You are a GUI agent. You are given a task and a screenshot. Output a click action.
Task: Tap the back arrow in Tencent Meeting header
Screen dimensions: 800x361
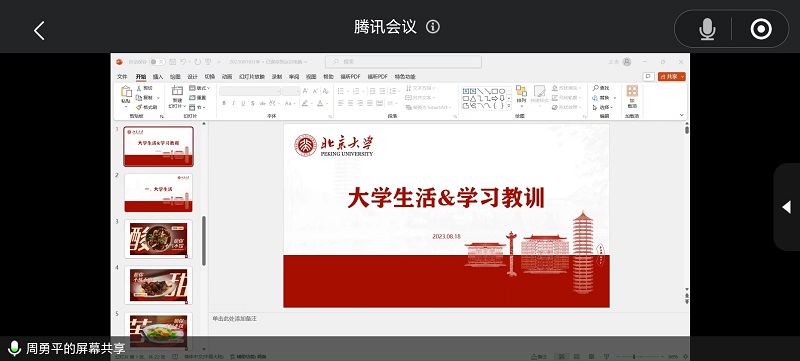click(39, 31)
